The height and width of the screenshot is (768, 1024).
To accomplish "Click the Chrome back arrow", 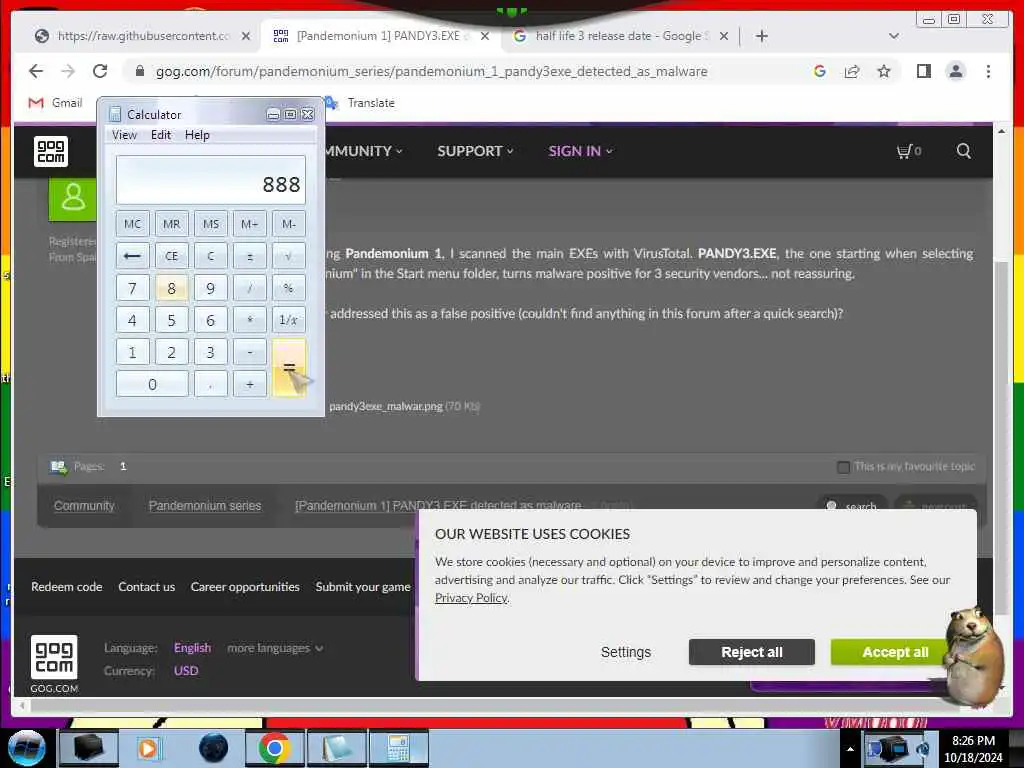I will tap(36, 71).
